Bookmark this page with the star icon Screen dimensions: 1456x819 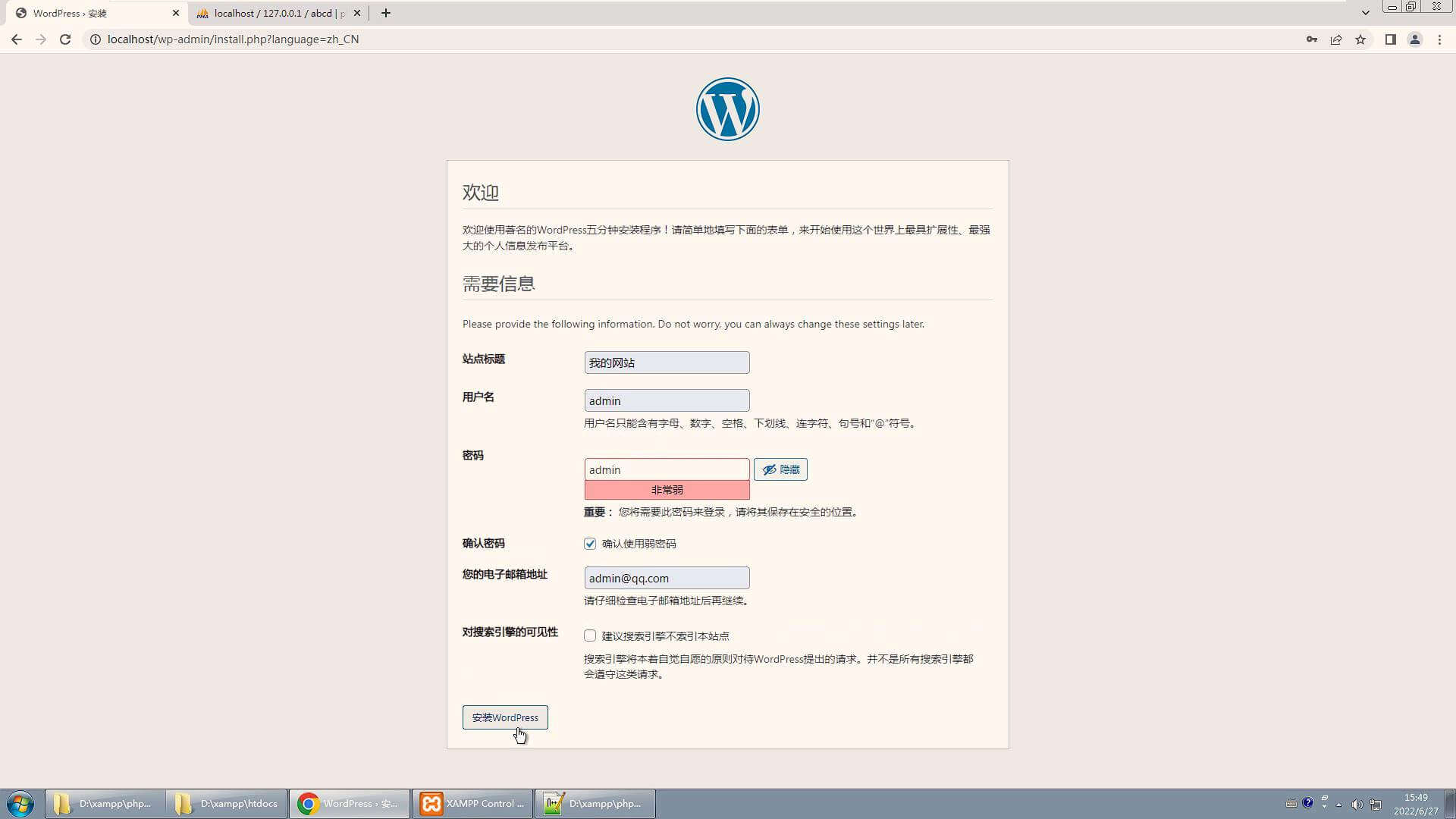click(x=1360, y=39)
